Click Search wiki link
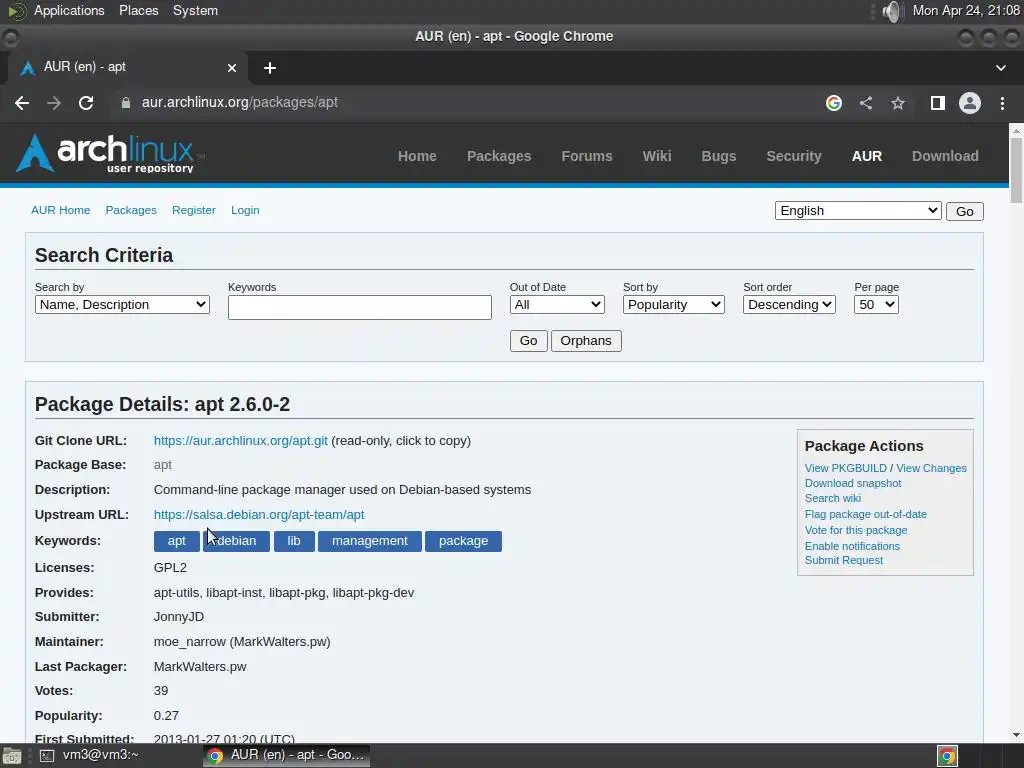Viewport: 1024px width, 768px height. point(832,498)
